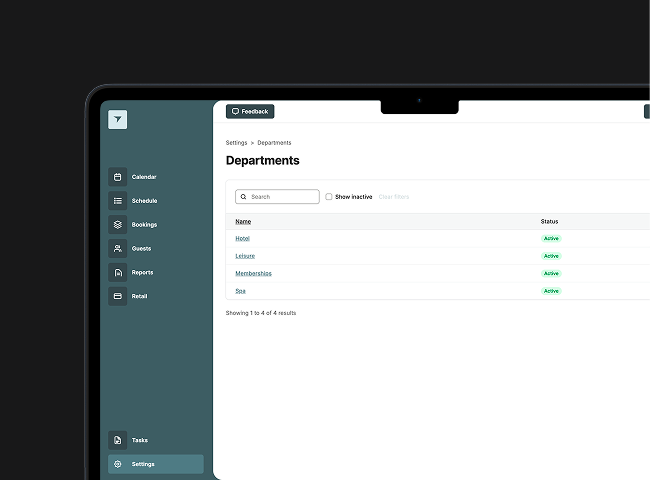
Task: Click the Settings gear icon
Action: [x=117, y=464]
